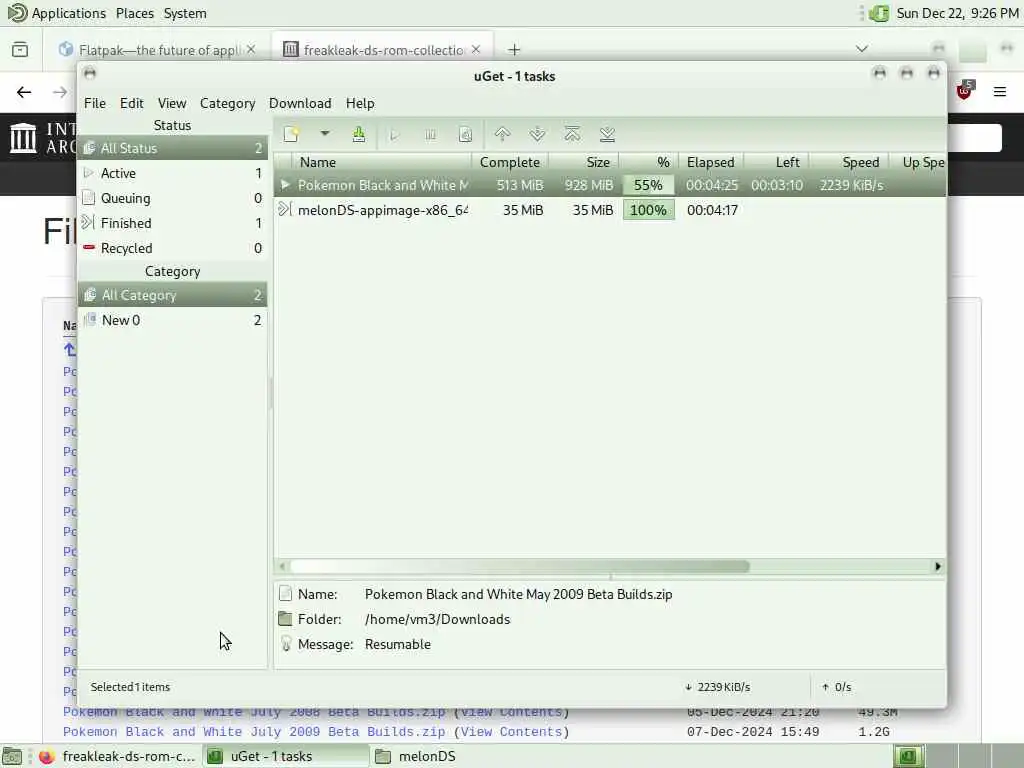The image size is (1024, 768).
Task: Sort by the Size column header
Action: tap(584, 162)
